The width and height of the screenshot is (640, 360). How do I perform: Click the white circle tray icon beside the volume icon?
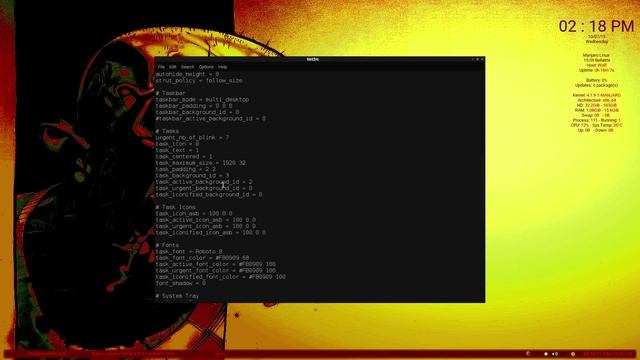[546, 354]
